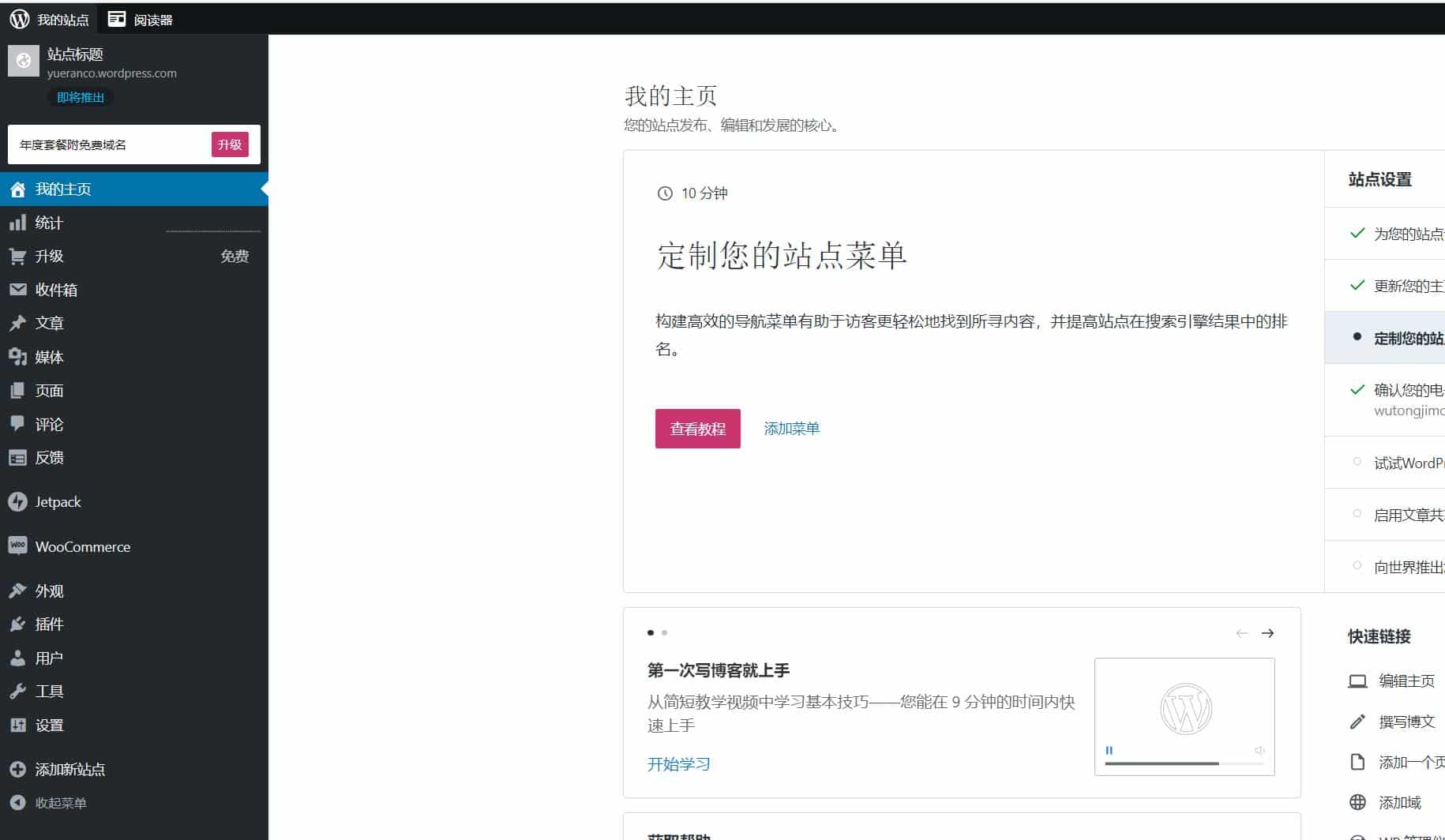Toggle the video volume speaker icon
Screen dimensions: 1445x840
pyautogui.click(x=1259, y=750)
